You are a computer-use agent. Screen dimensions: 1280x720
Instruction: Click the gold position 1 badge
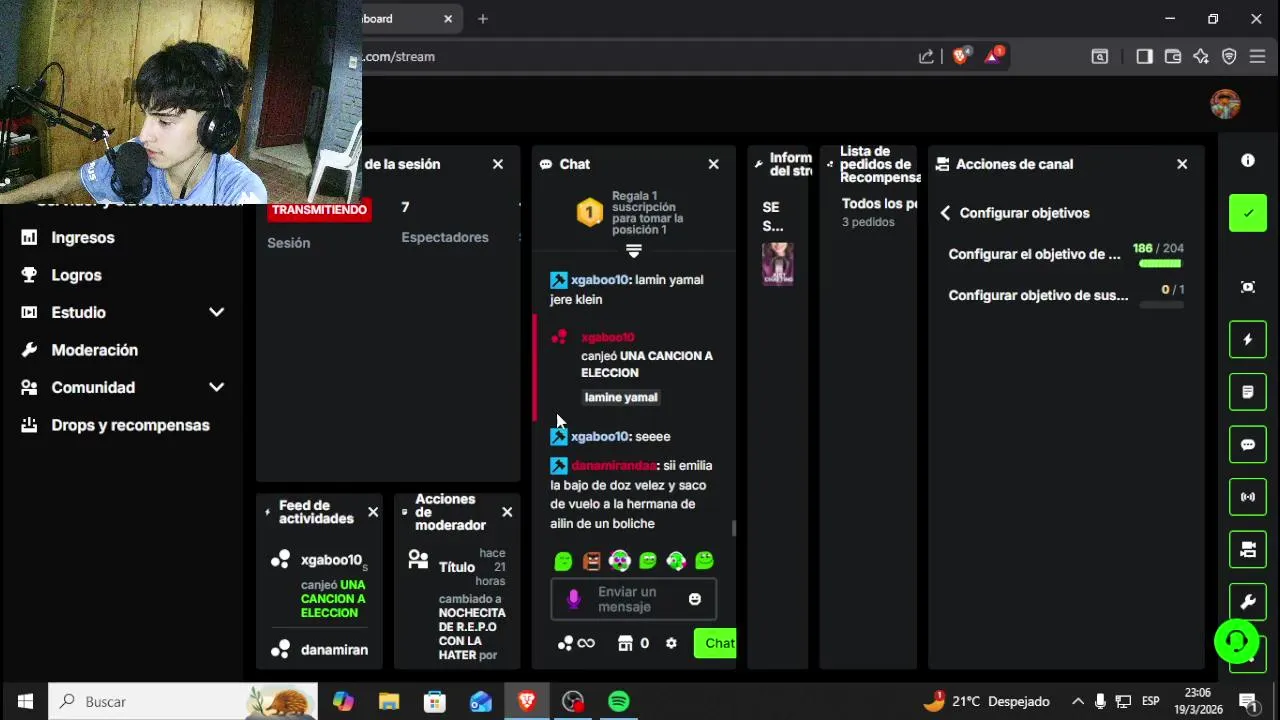click(589, 212)
